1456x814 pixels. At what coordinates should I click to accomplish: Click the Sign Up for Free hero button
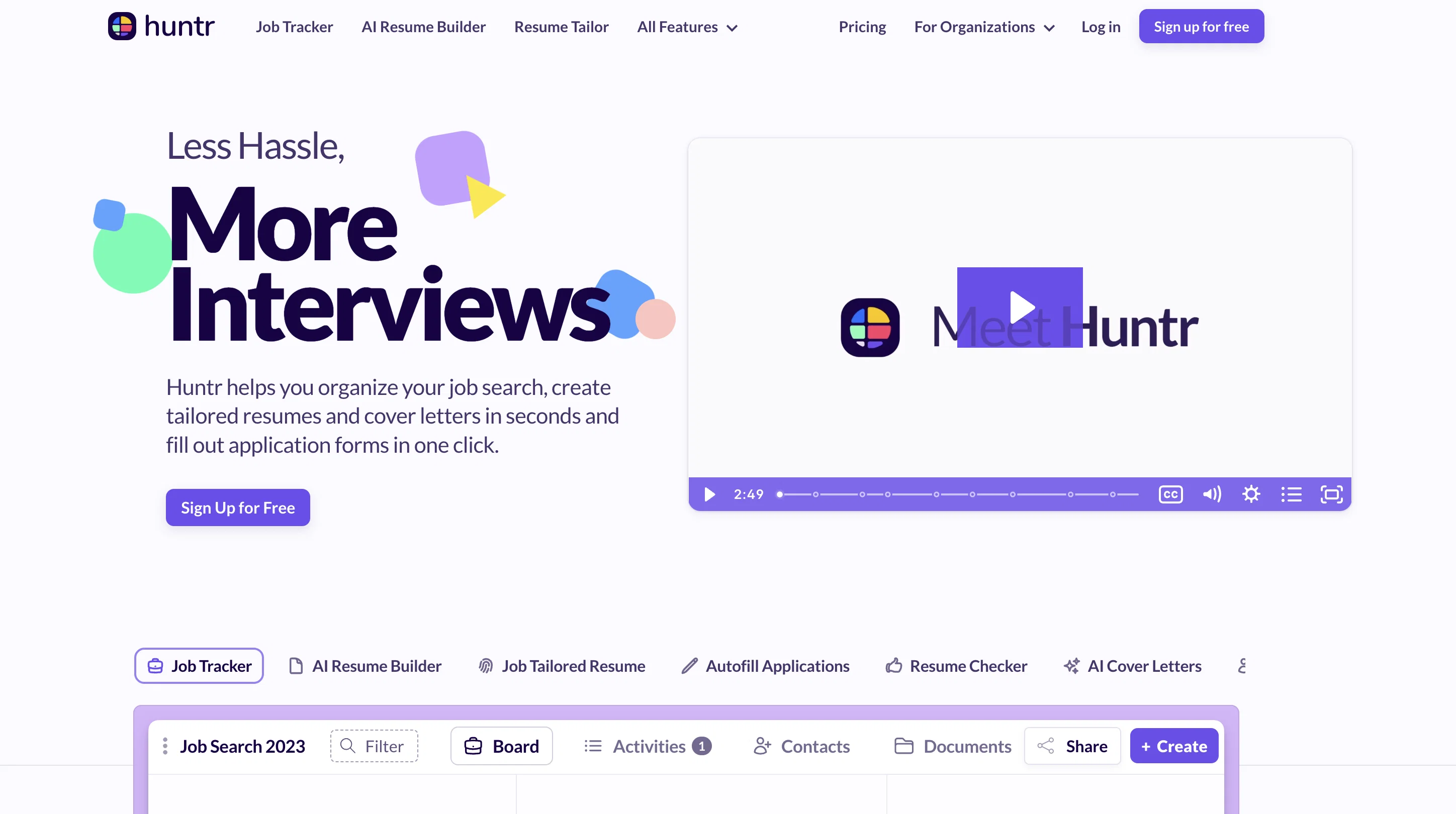(x=238, y=507)
